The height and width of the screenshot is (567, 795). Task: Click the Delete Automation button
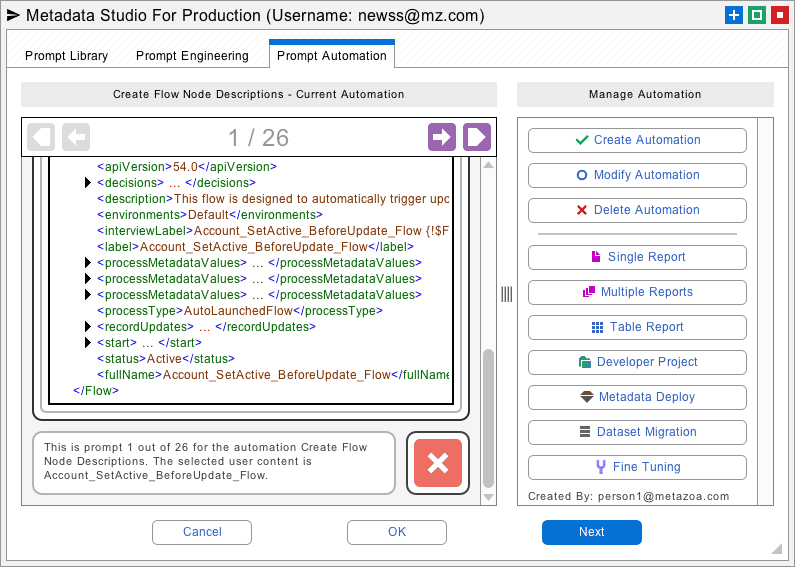pyautogui.click(x=637, y=210)
